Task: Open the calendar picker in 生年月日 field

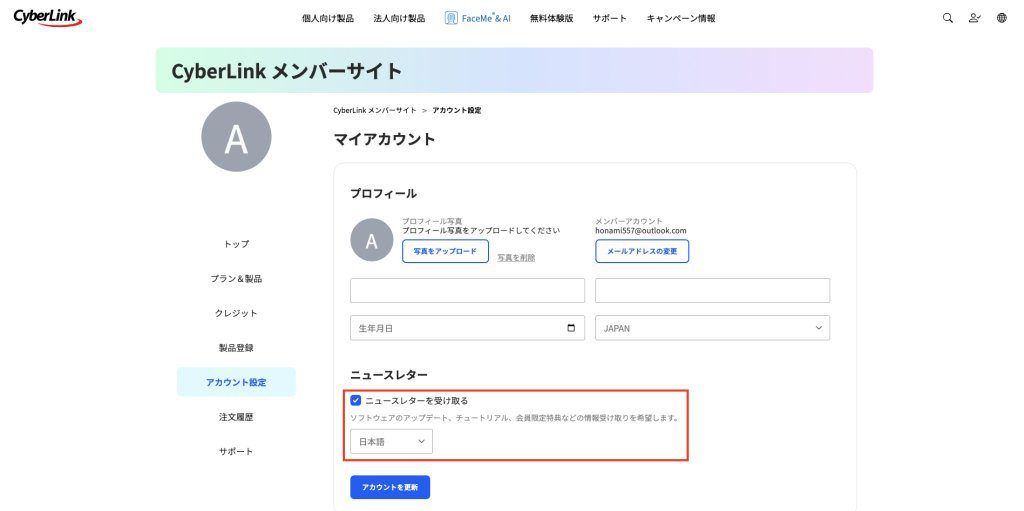Action: (571, 328)
